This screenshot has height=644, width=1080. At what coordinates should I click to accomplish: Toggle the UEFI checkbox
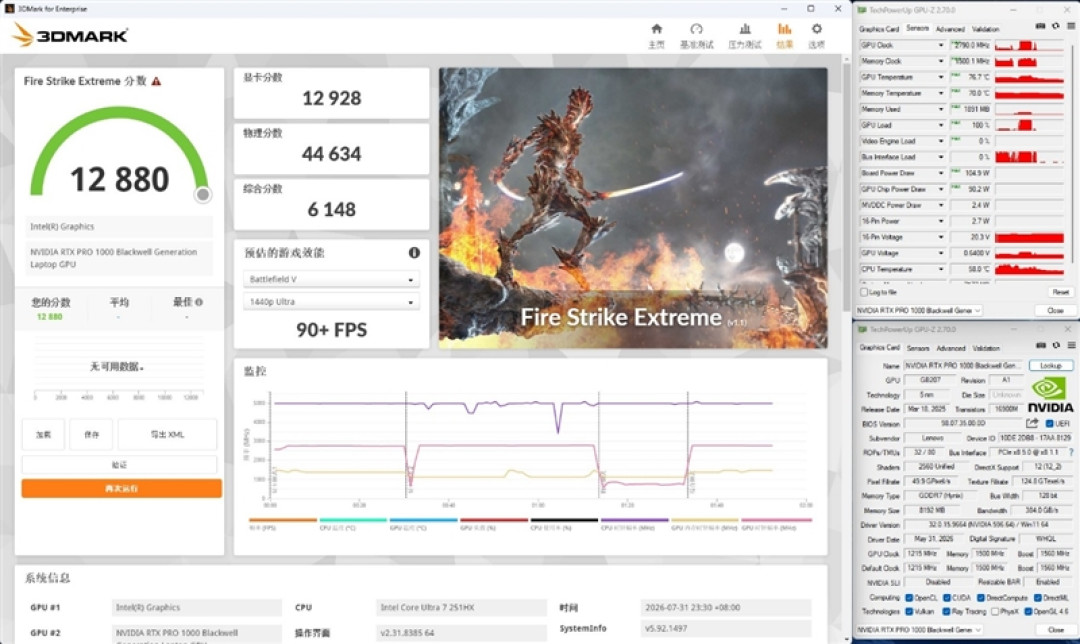tap(1050, 424)
